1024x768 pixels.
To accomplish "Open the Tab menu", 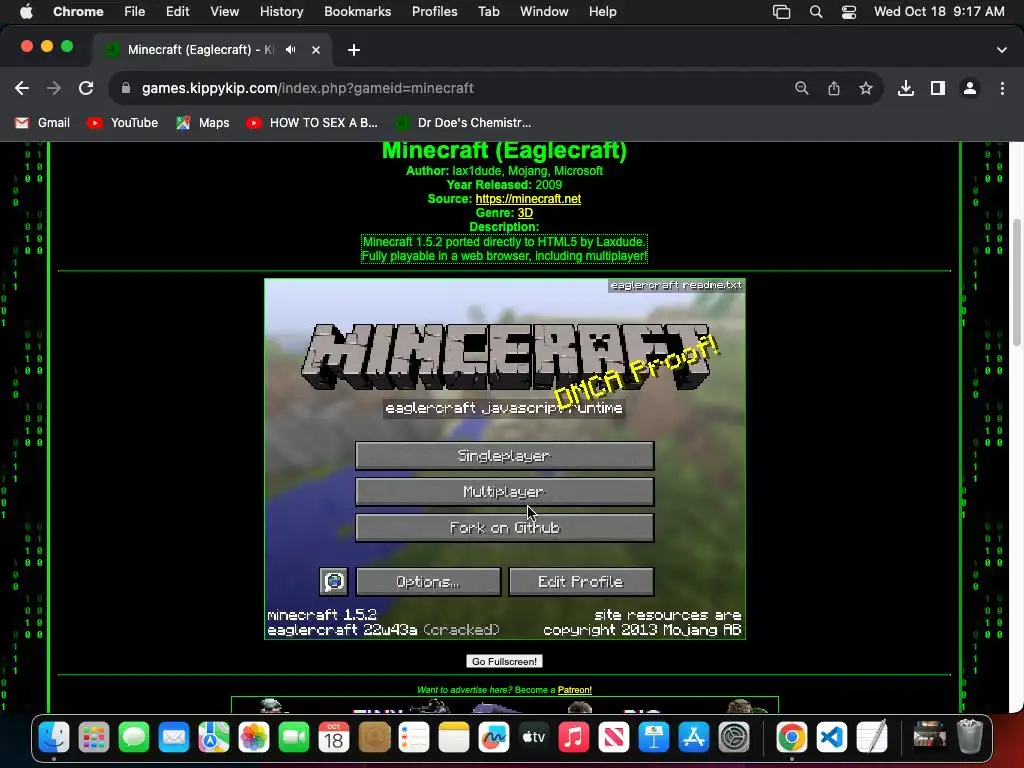I will 488,12.
